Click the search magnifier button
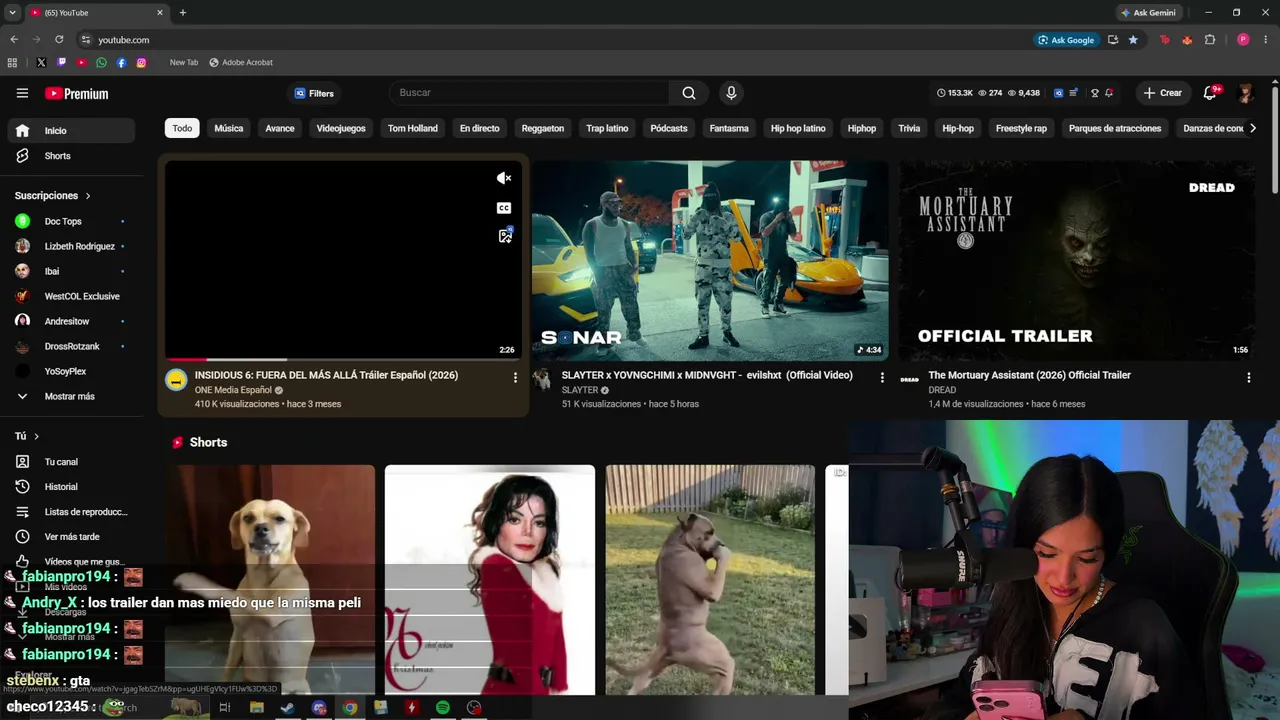Screen dimensions: 1280x720 (x=689, y=93)
